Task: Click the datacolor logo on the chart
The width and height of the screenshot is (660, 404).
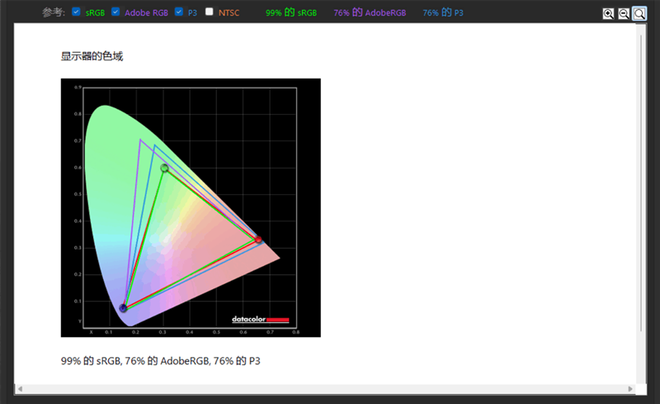Action: pos(260,320)
